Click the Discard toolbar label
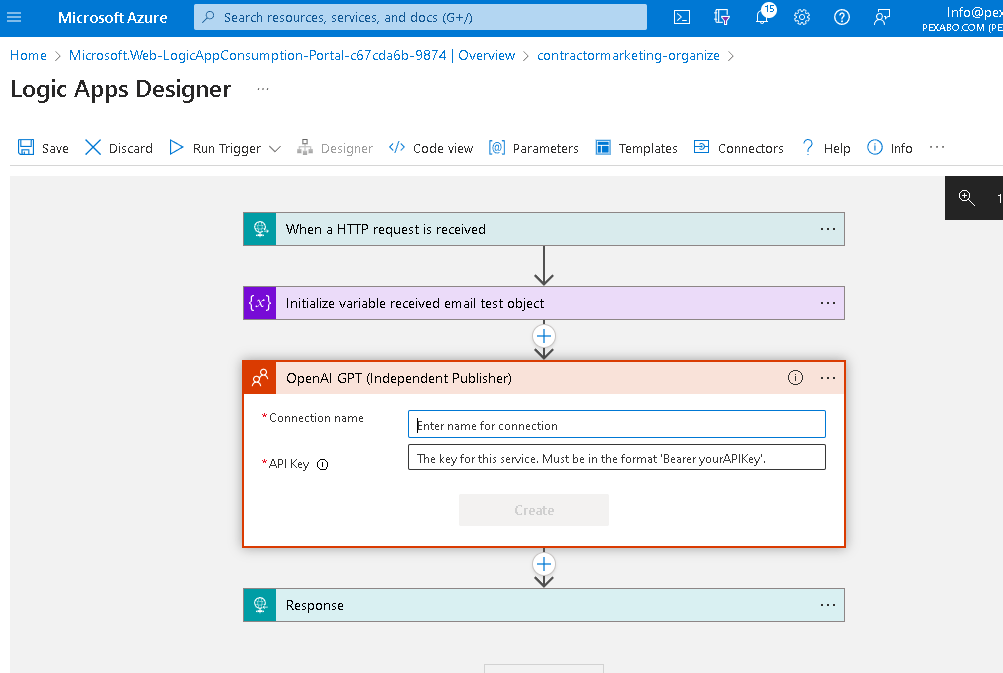Image resolution: width=1003 pixels, height=673 pixels. click(130, 148)
